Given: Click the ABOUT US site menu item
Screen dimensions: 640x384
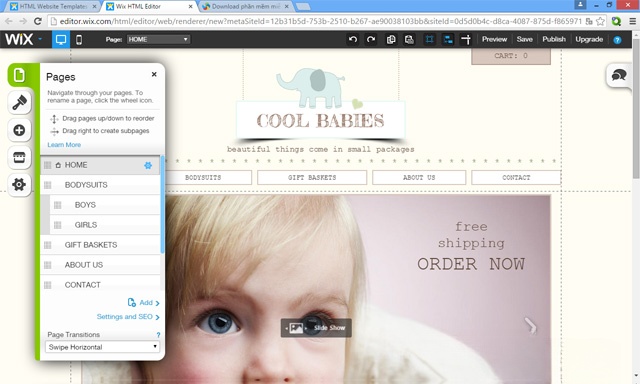Looking at the screenshot, I should 419,178.
